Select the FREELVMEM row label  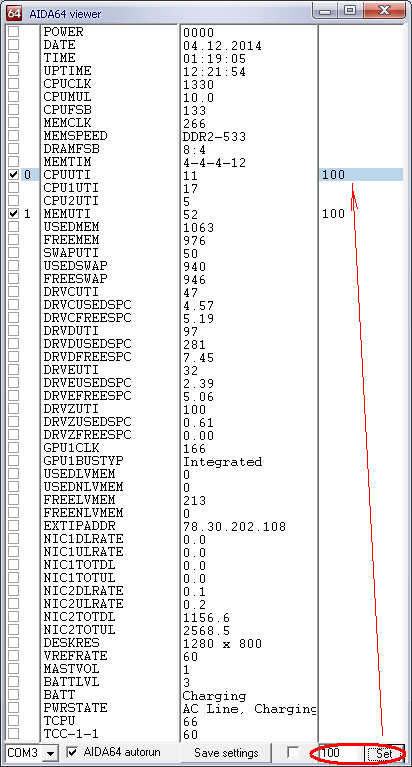click(79, 500)
